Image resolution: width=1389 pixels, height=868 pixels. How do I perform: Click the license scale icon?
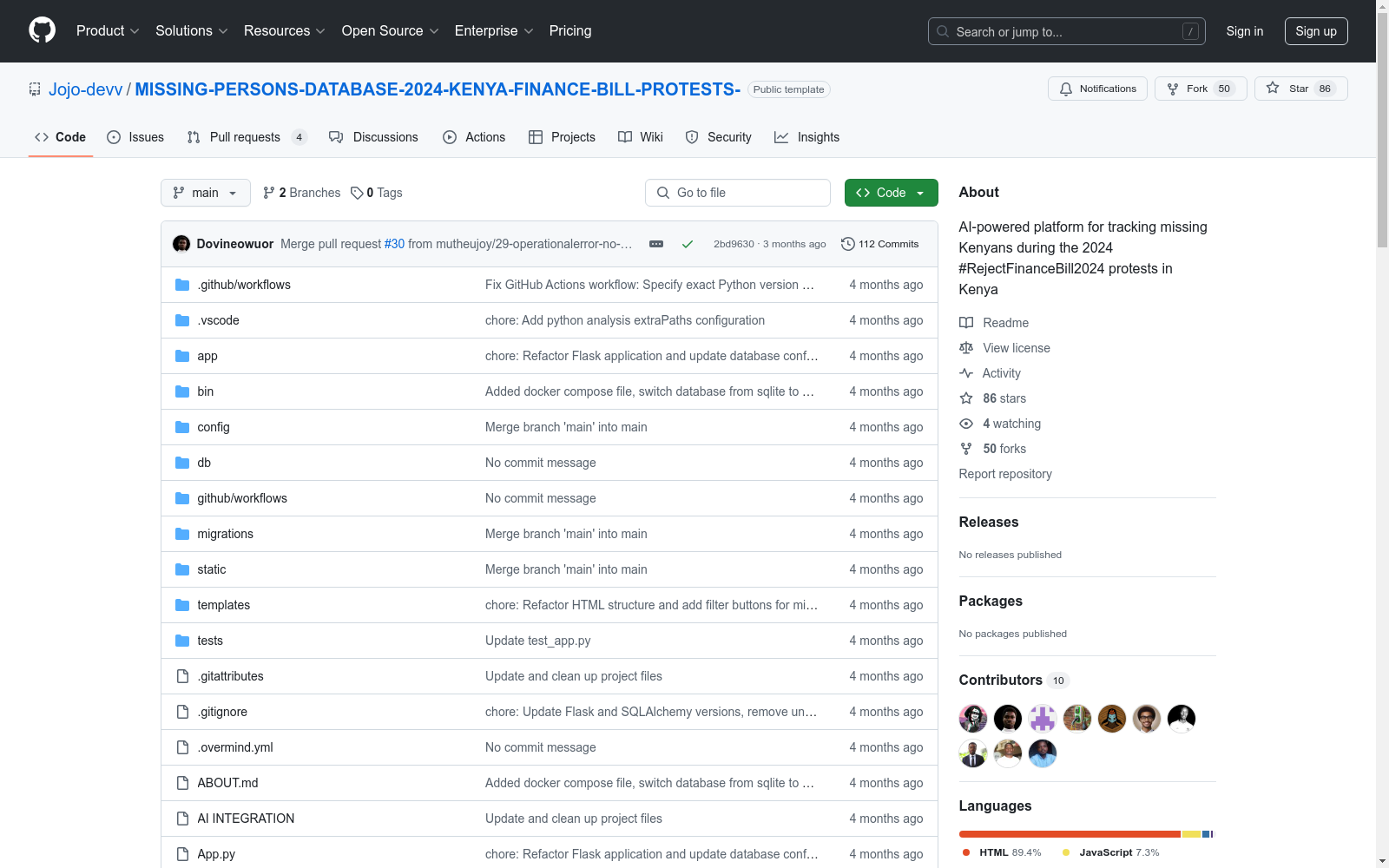click(x=966, y=348)
